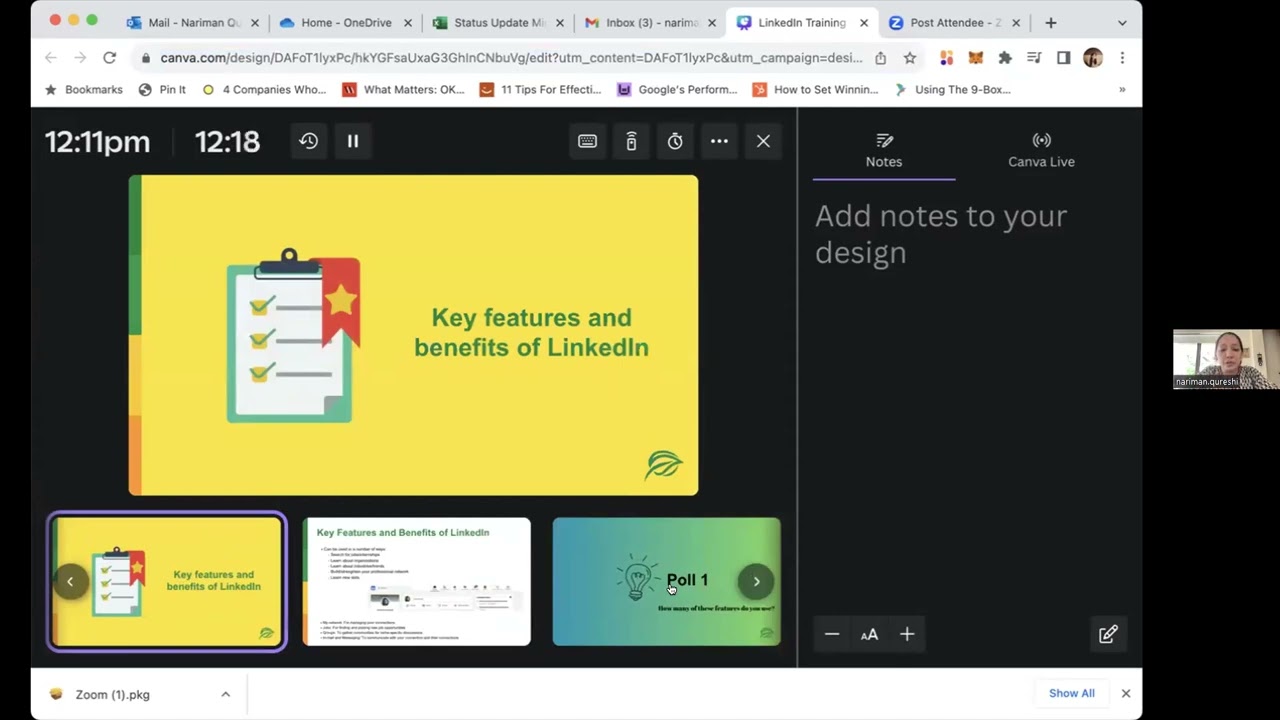The image size is (1280, 720).
Task: Toggle the browser side panel icon
Action: pos(1064,58)
